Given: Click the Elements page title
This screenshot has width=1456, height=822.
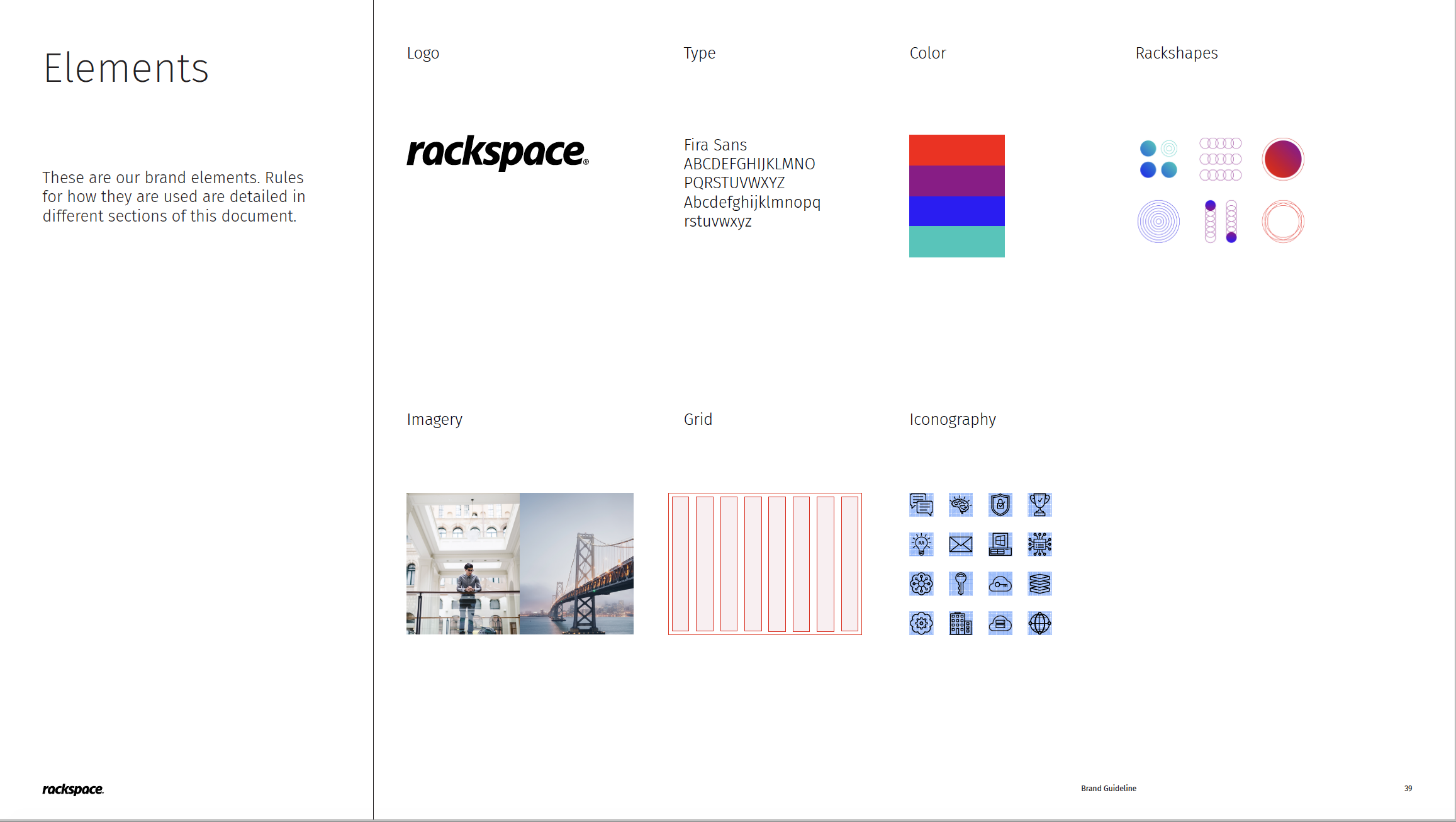Looking at the screenshot, I should (126, 68).
